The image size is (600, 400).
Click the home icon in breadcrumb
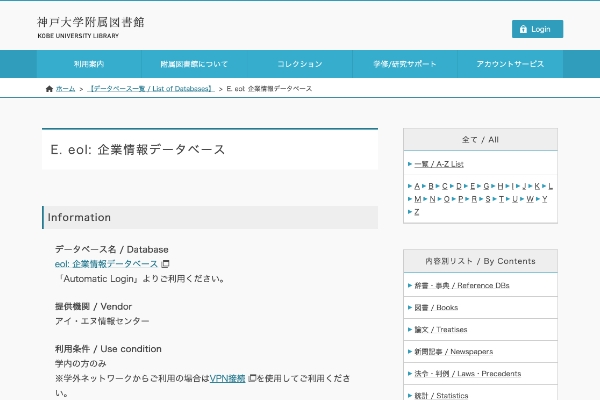(x=49, y=89)
